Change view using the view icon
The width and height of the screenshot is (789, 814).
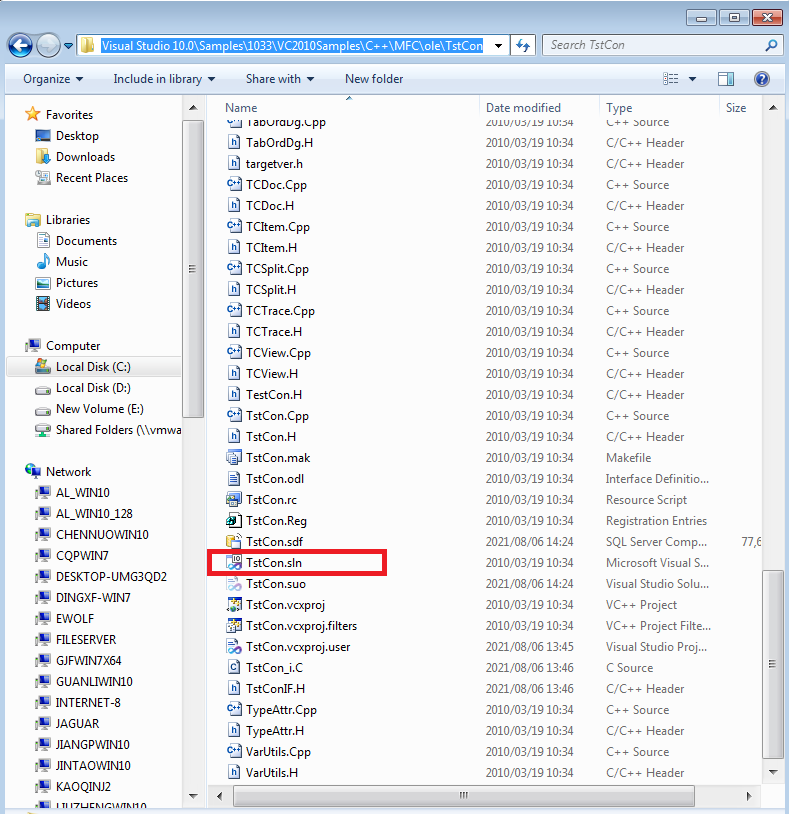point(670,79)
